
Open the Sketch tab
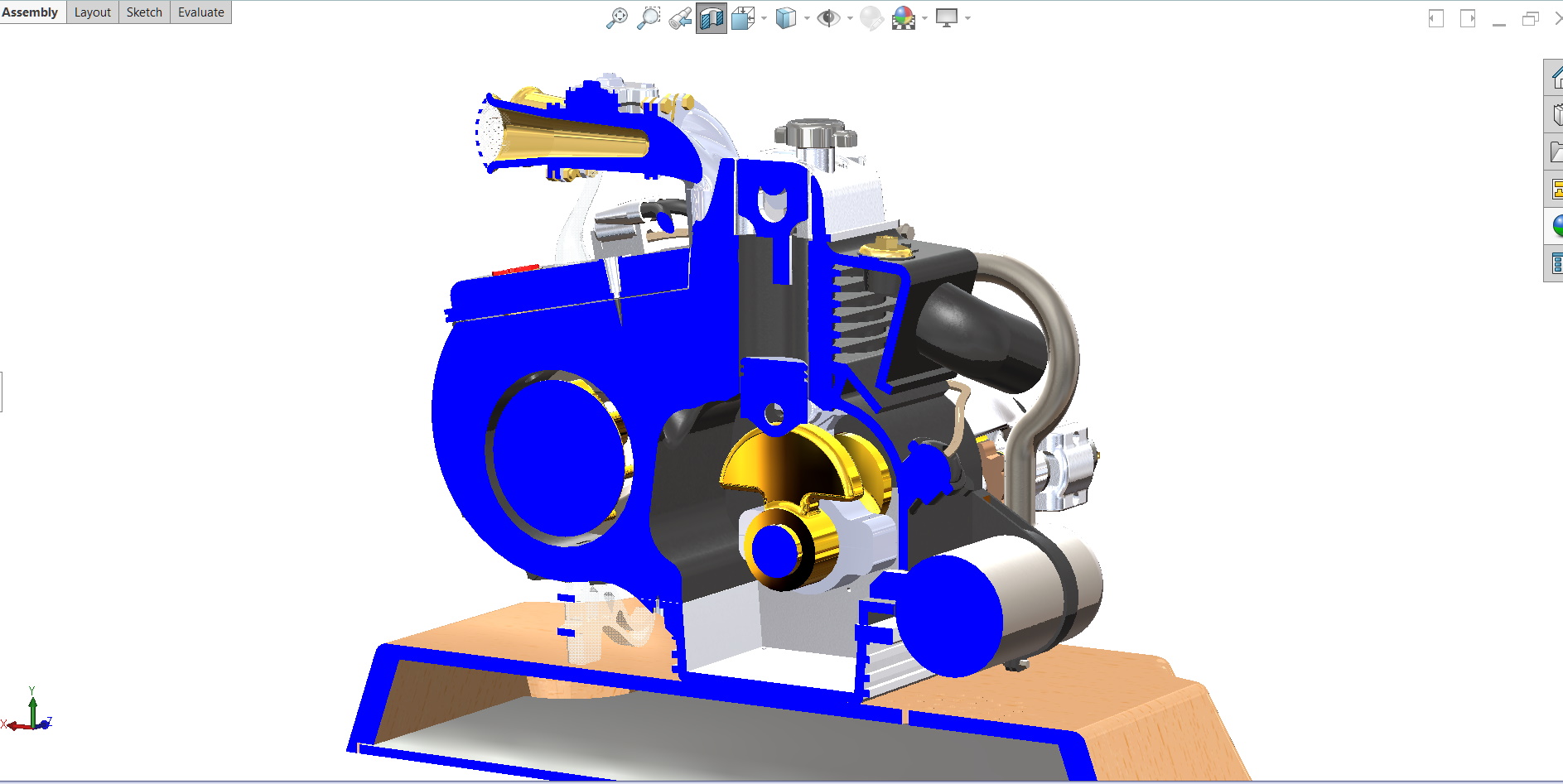[x=144, y=12]
